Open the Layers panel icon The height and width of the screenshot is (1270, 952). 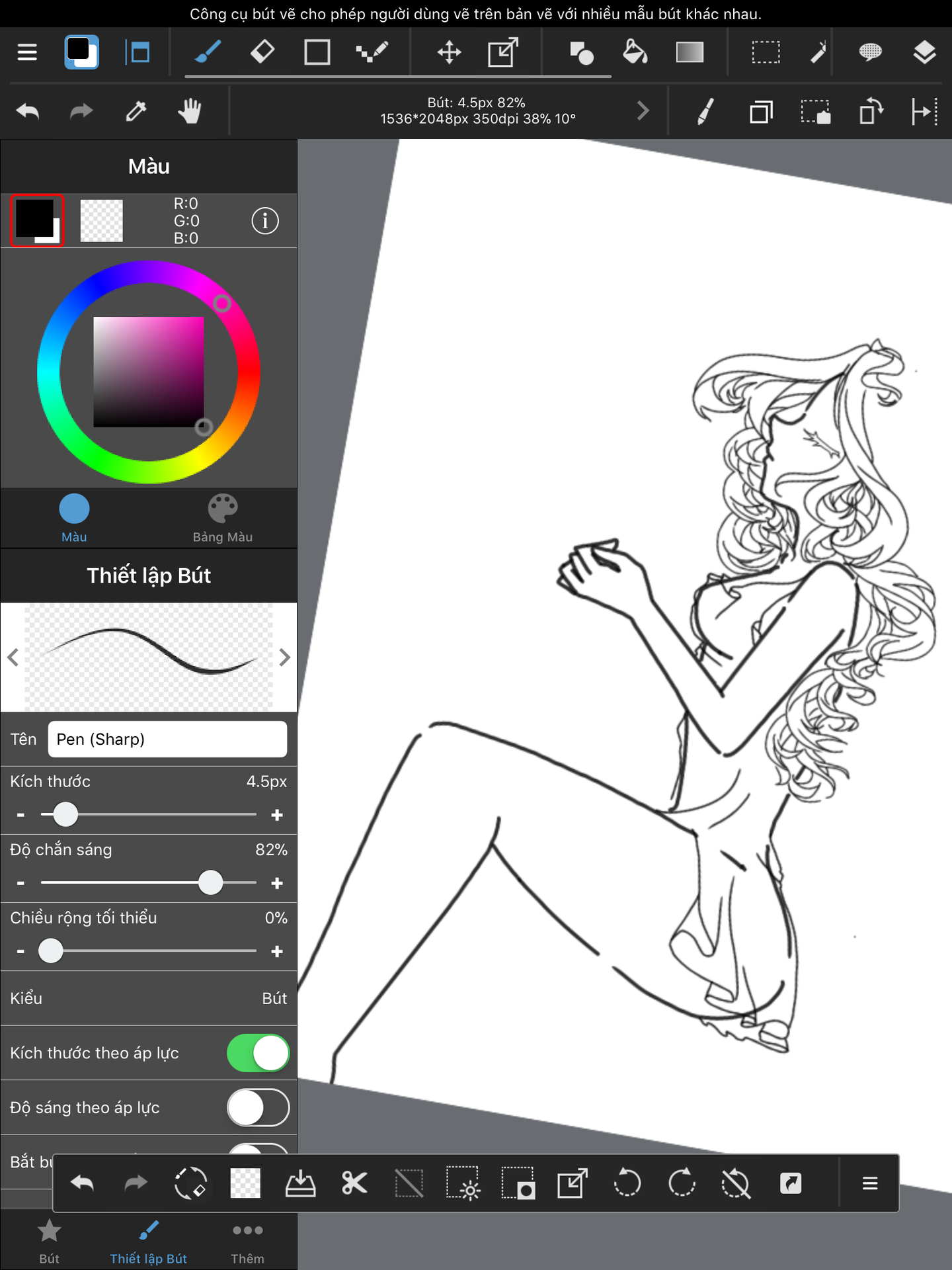pos(924,52)
